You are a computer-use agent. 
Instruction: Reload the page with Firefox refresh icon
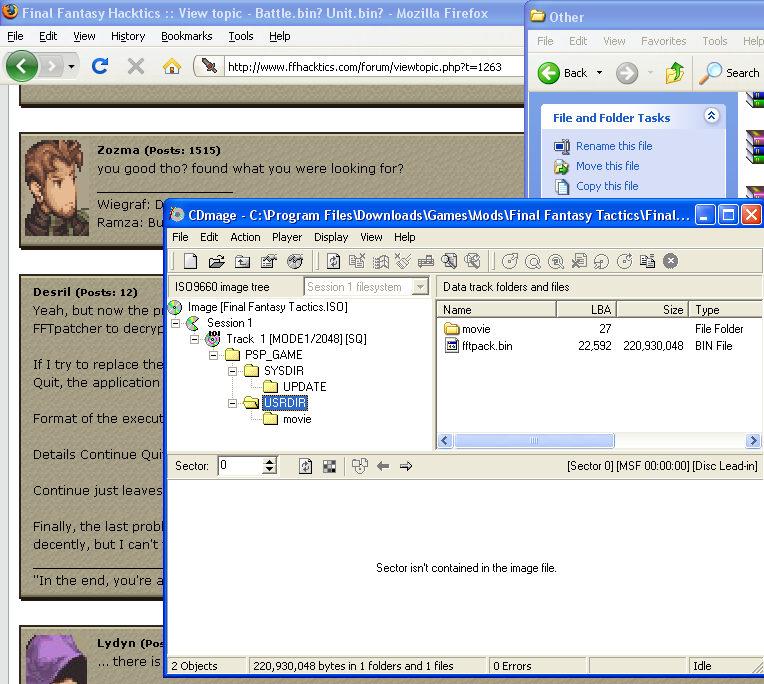point(100,66)
